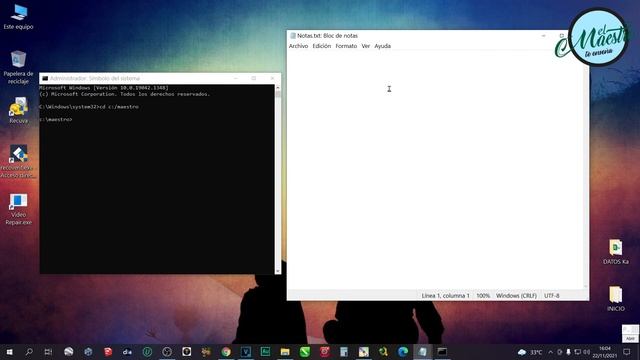Select the Recuva desktop shortcut
Image resolution: width=640 pixels, height=360 pixels.
coord(18,110)
